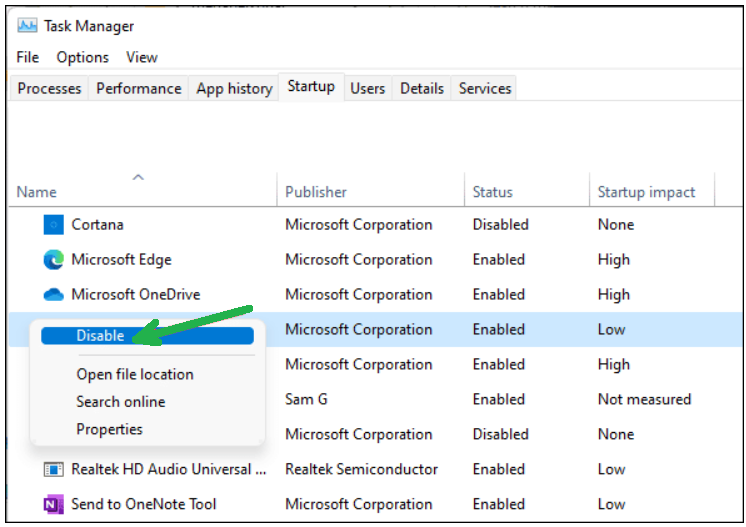Select the Details tab

point(421,88)
